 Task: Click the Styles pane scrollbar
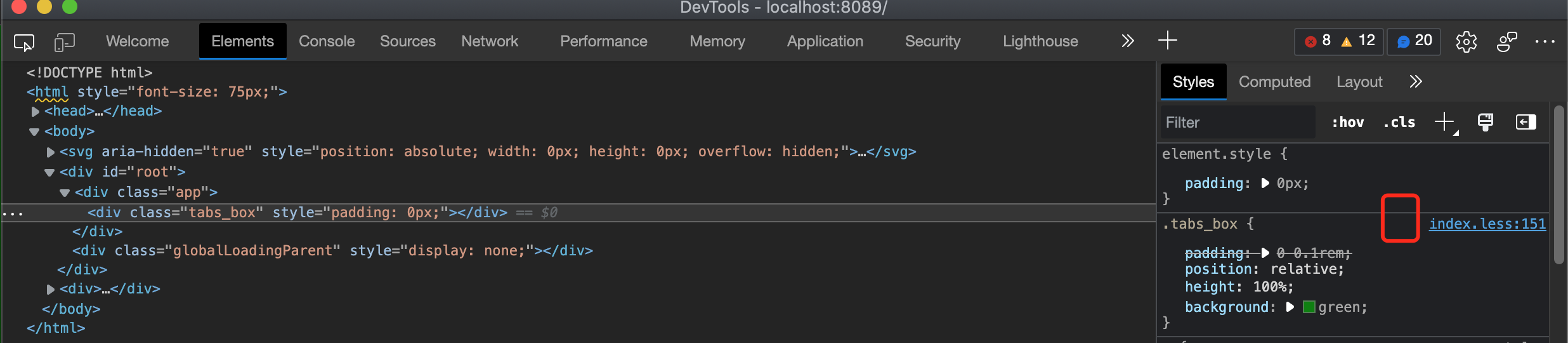point(1559,184)
